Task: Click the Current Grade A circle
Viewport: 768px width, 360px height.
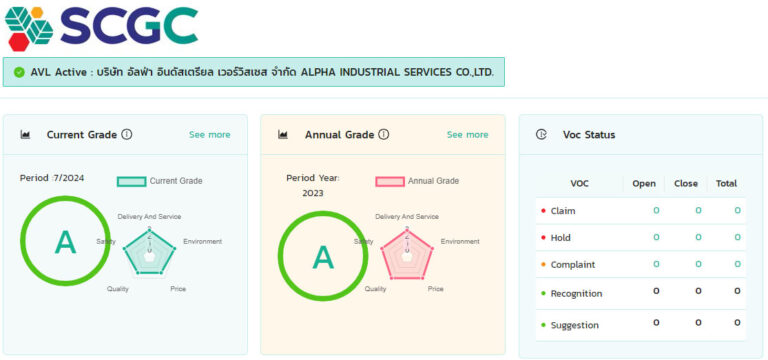Action: (x=65, y=240)
